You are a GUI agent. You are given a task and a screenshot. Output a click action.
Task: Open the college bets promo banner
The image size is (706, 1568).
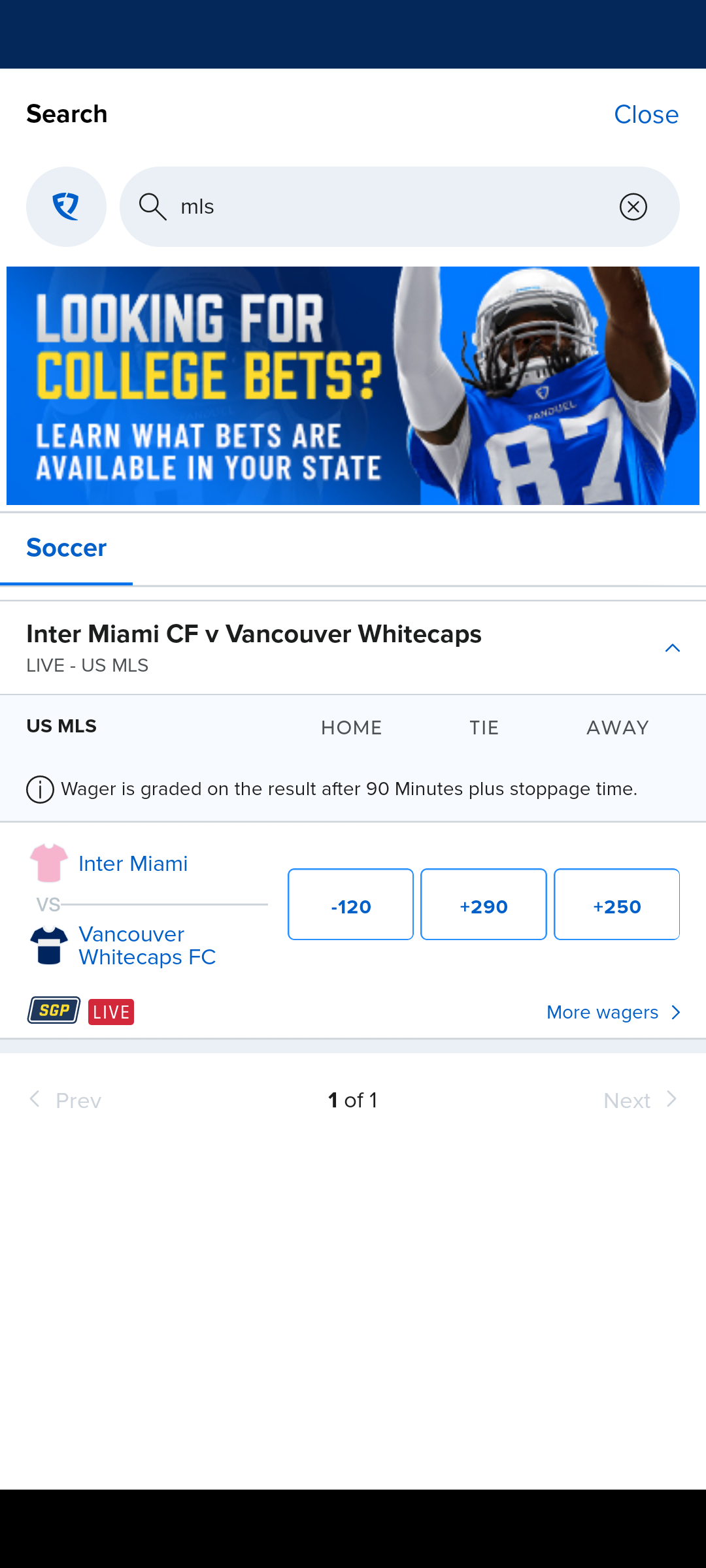point(353,385)
